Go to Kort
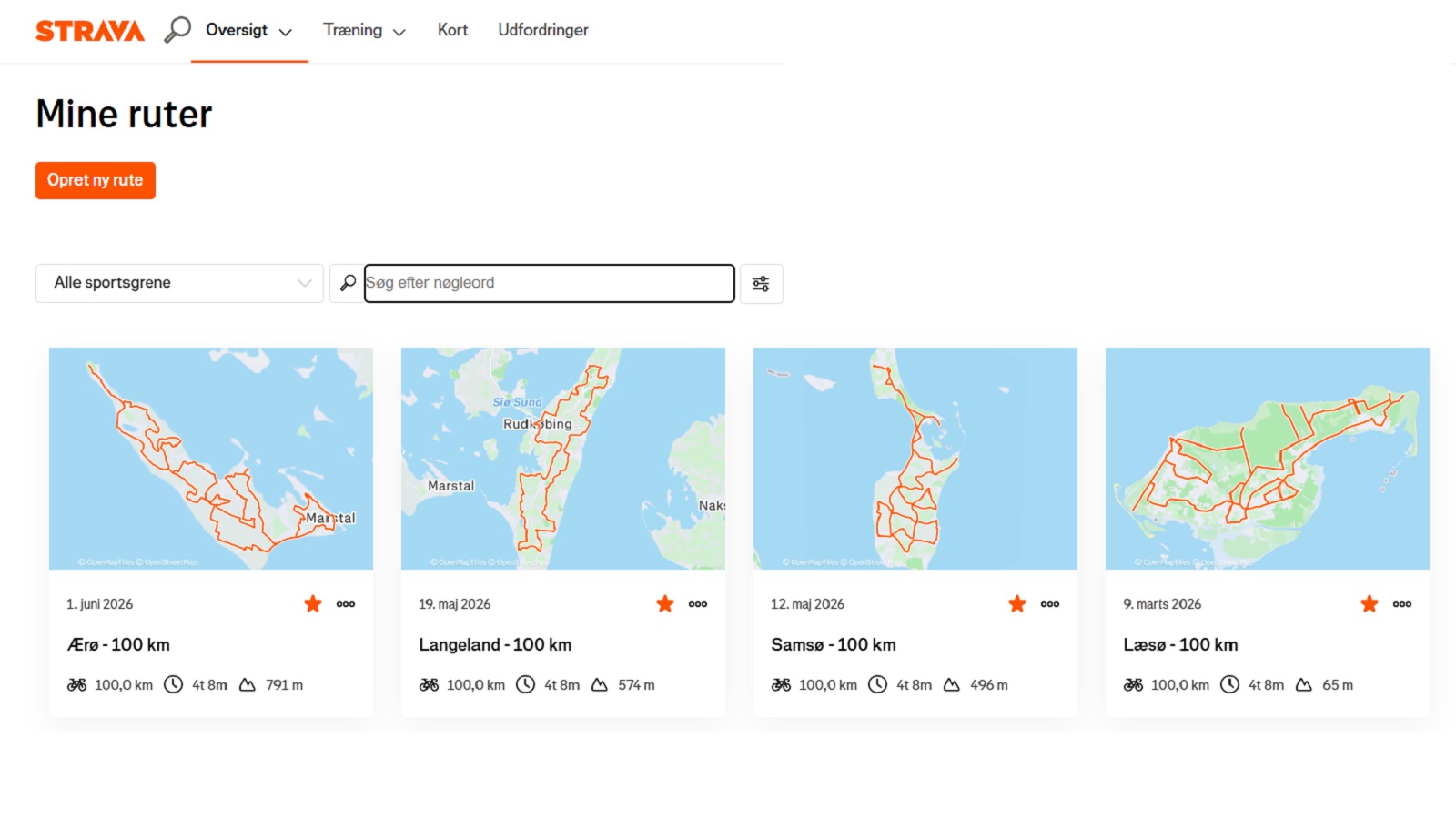This screenshot has width=1456, height=819. 452,30
